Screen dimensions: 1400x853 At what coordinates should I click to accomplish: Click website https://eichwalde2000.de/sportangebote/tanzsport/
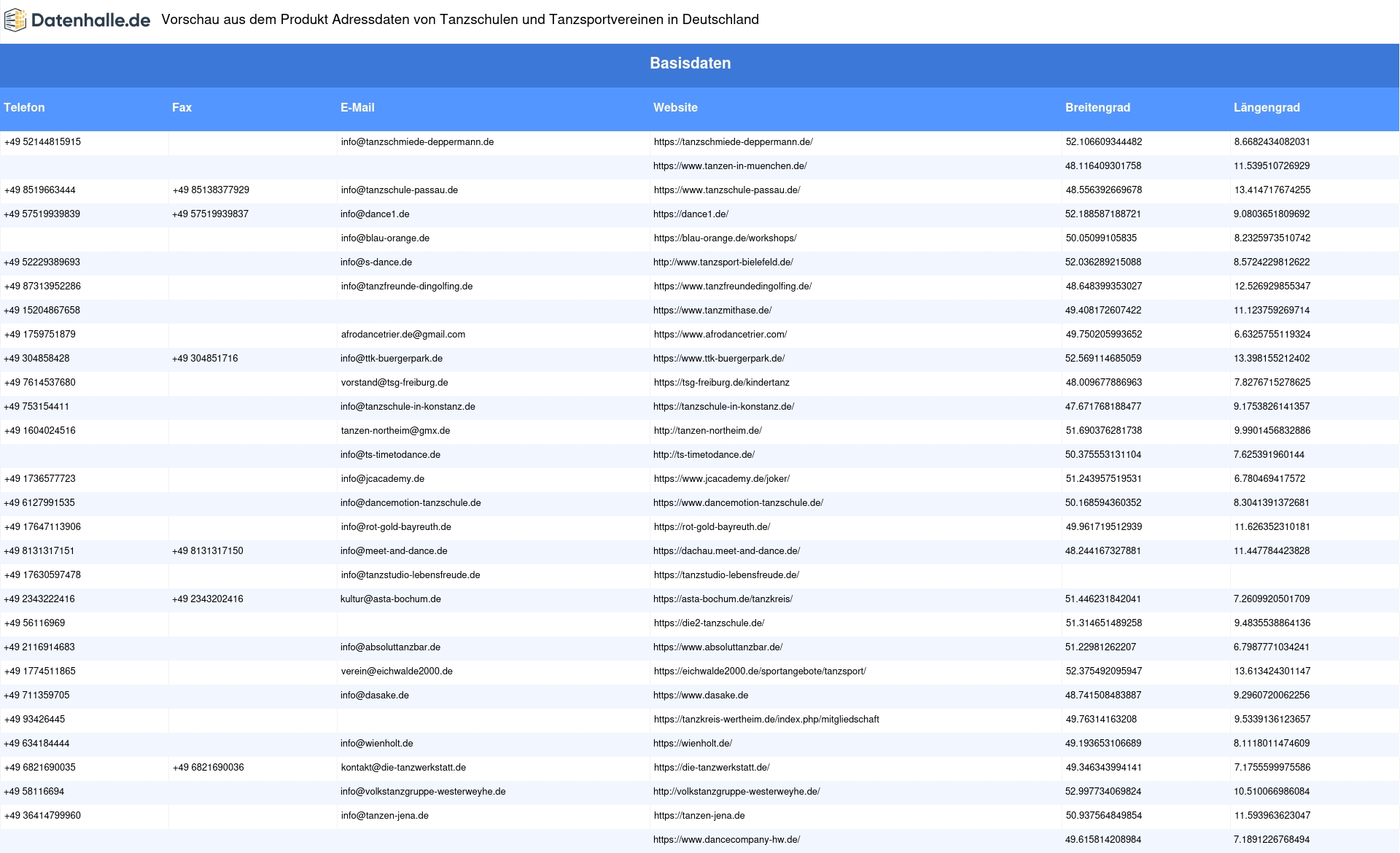(760, 671)
